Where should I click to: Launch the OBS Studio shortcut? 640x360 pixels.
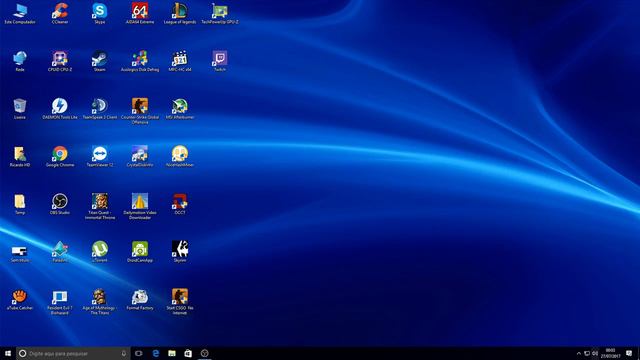pyautogui.click(x=60, y=204)
